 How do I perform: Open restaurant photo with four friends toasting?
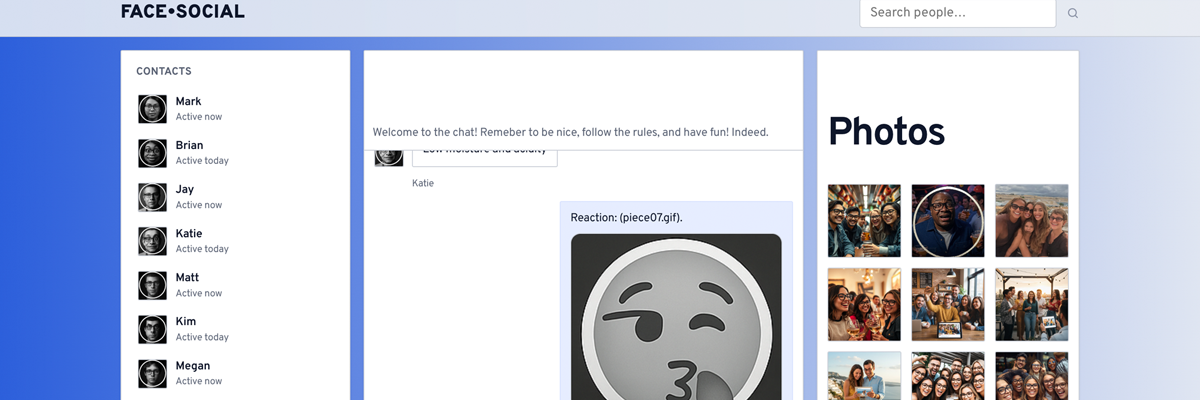[x=864, y=221]
